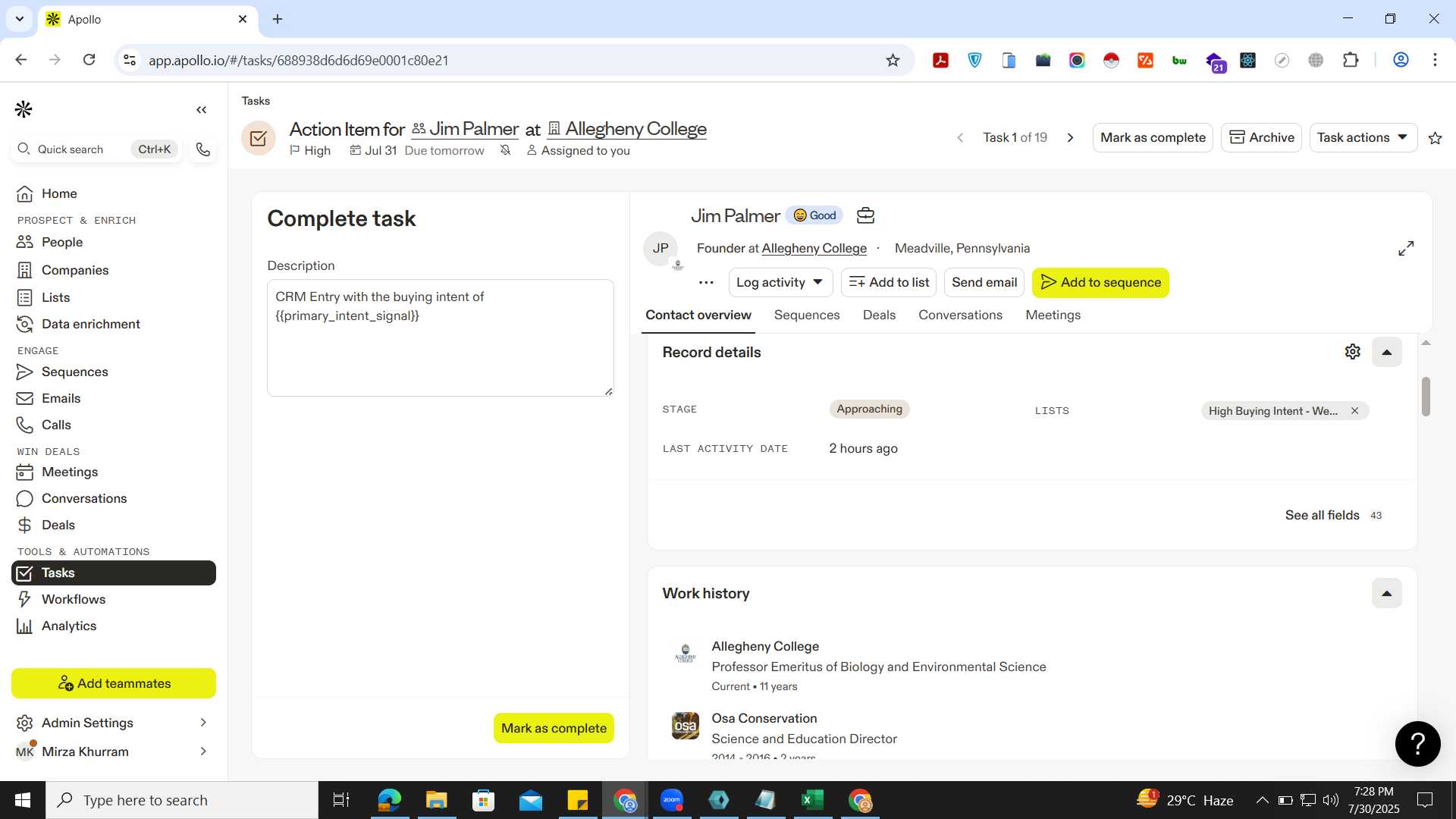Click the briefcase icon next to Jim Palmer
Viewport: 1456px width, 819px height.
[x=865, y=215]
